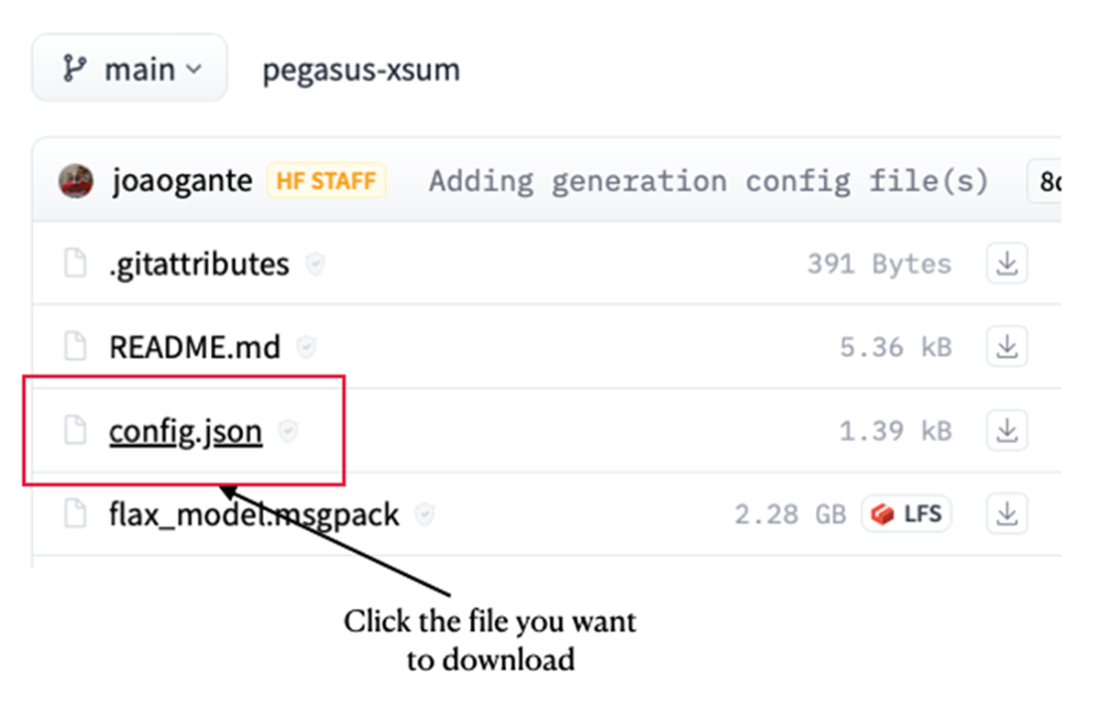Click the joaogante avatar image
This screenshot has width=1100, height=705.
tap(77, 181)
